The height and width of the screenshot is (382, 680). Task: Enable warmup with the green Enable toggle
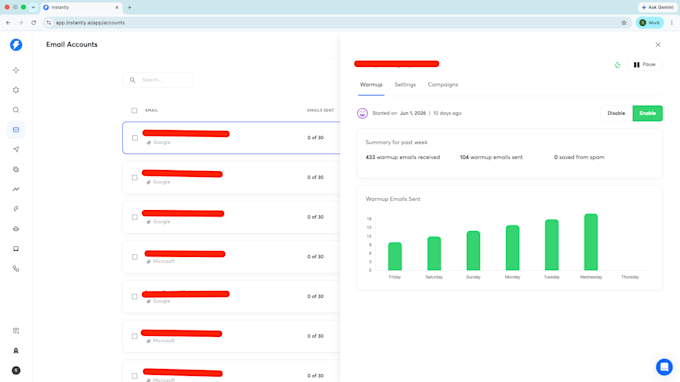(x=647, y=113)
